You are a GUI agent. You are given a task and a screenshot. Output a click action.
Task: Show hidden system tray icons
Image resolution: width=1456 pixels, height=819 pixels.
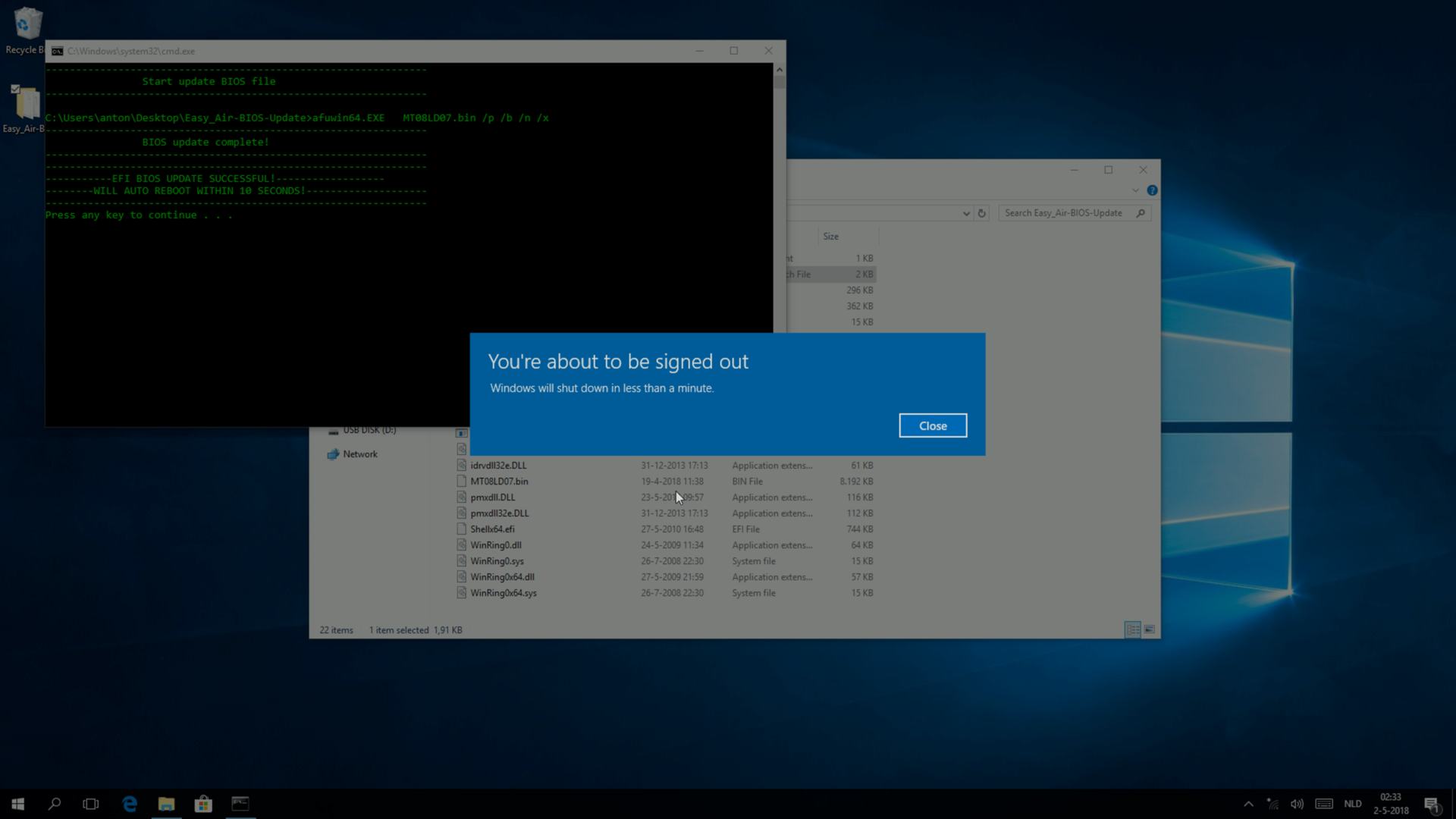[1248, 804]
